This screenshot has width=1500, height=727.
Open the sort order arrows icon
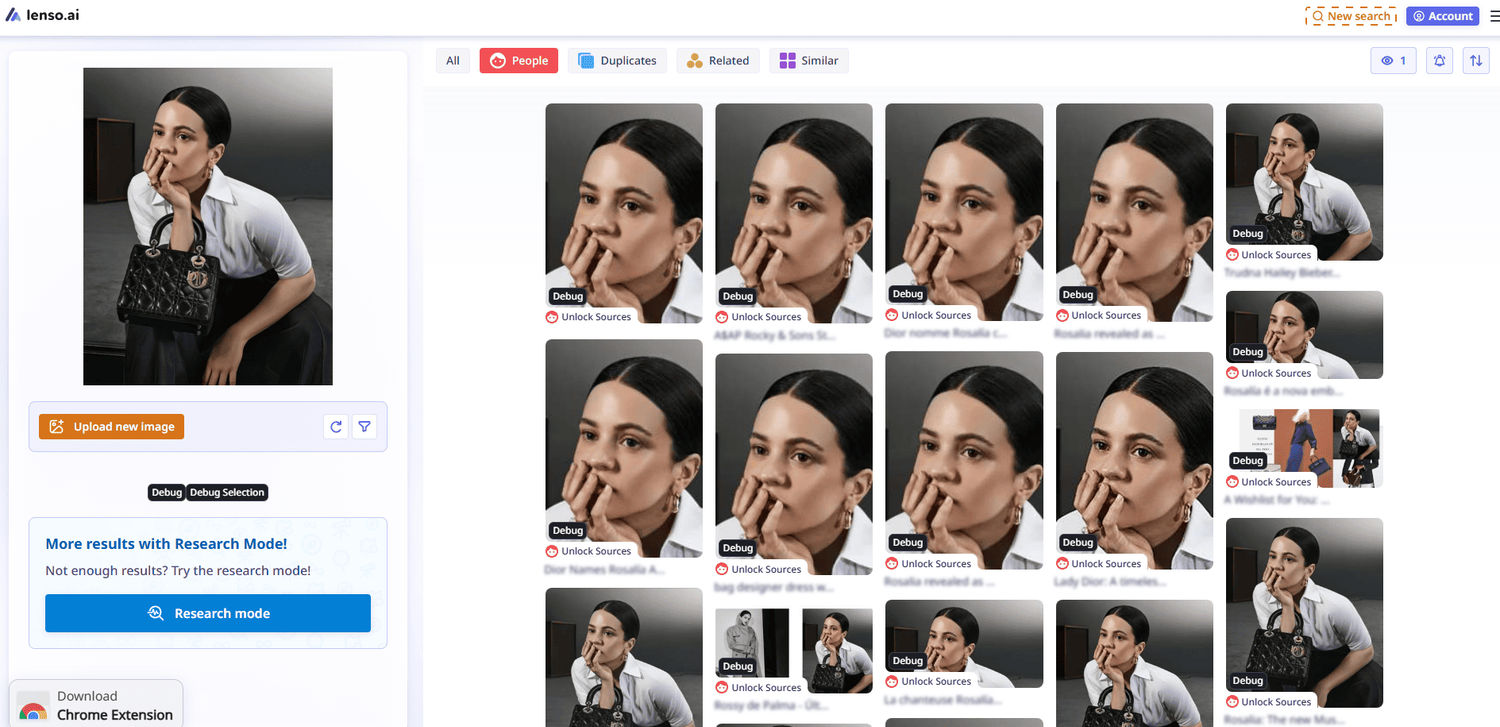1476,61
